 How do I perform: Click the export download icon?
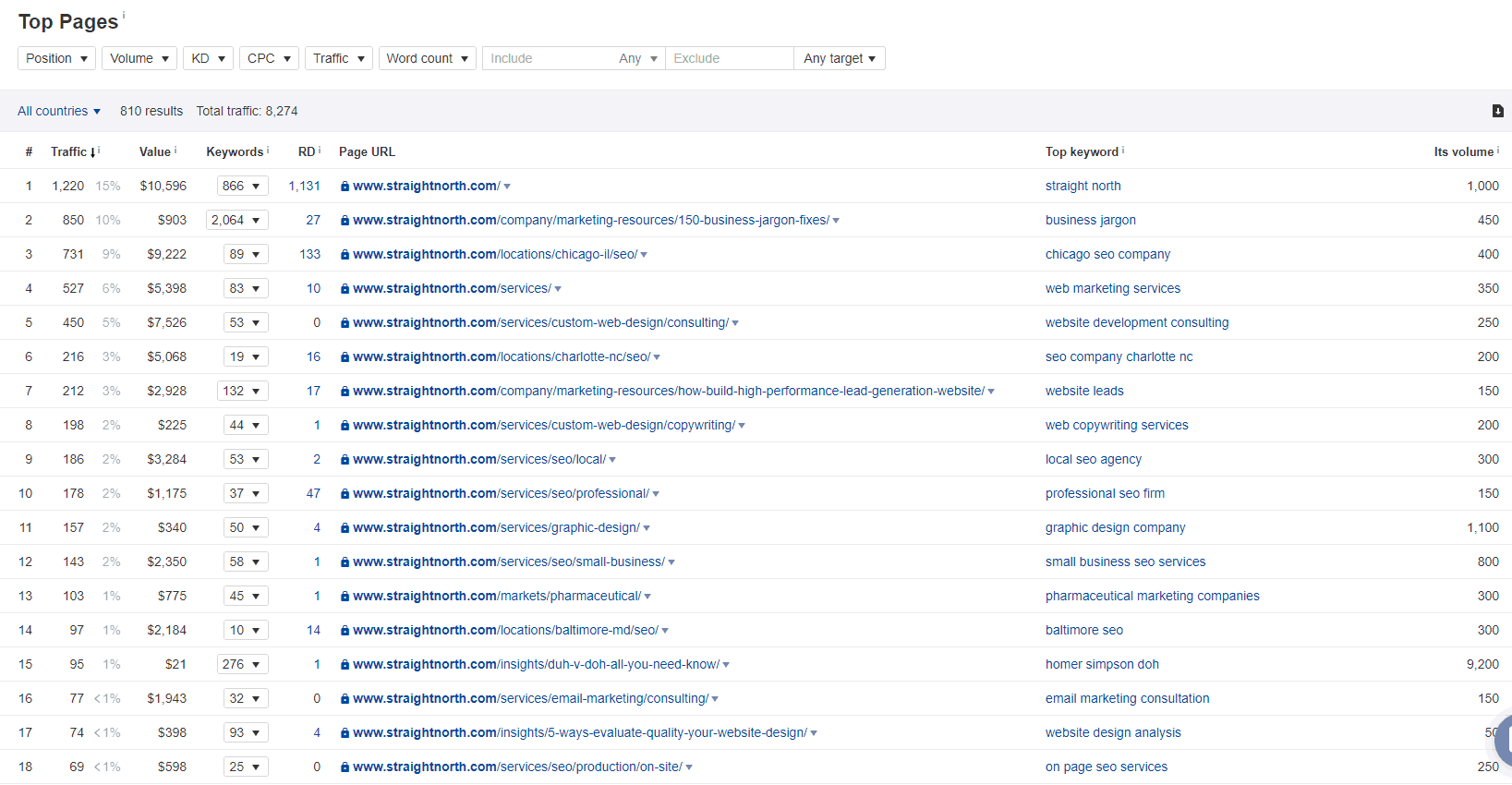1497,111
